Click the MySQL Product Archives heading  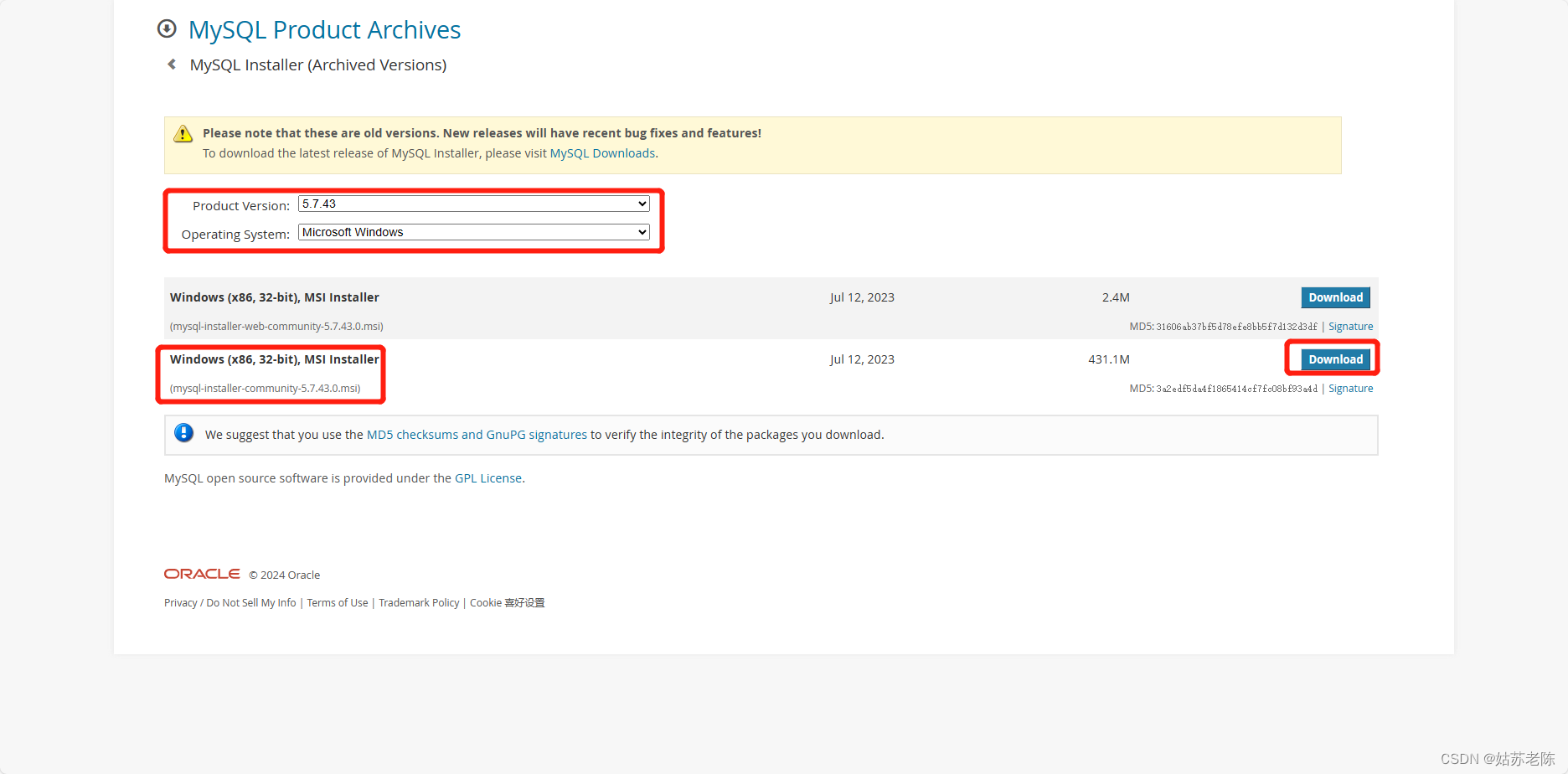[324, 30]
